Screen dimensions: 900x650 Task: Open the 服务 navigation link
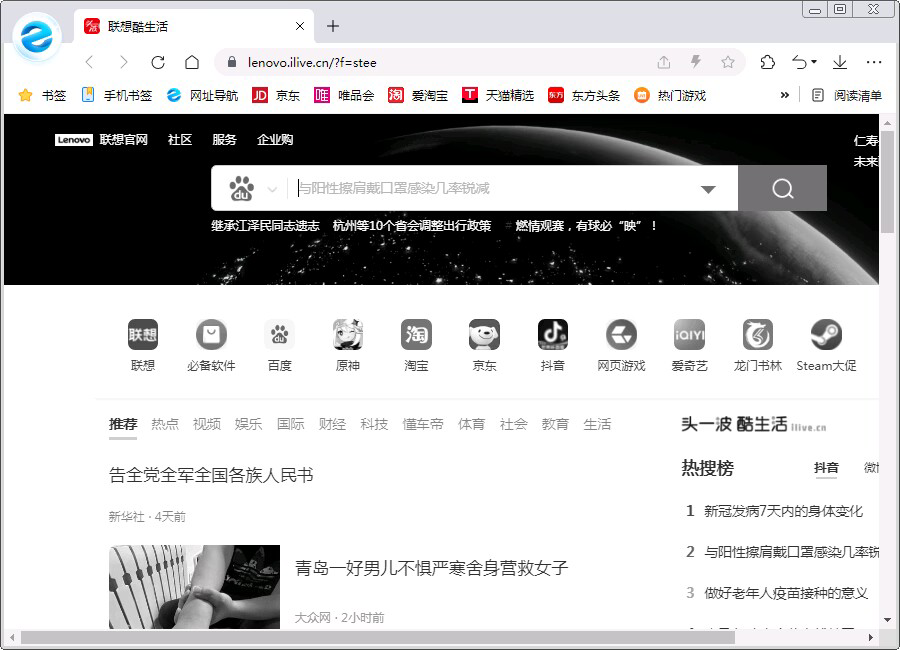coord(224,140)
